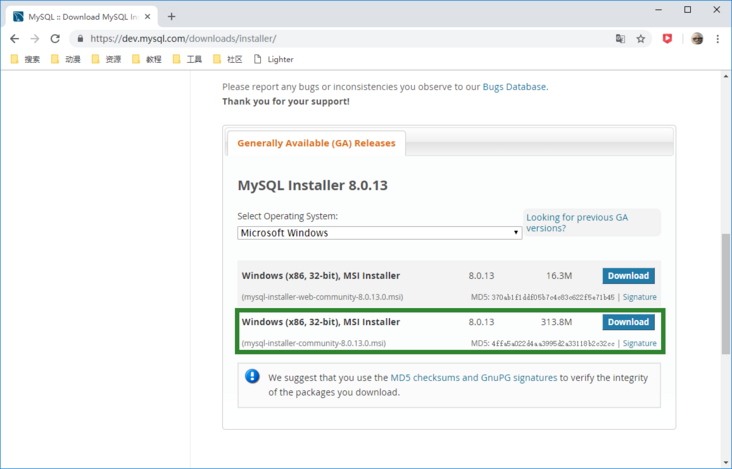Click the address bar URL field
Image resolution: width=732 pixels, height=469 pixels.
click(x=340, y=39)
